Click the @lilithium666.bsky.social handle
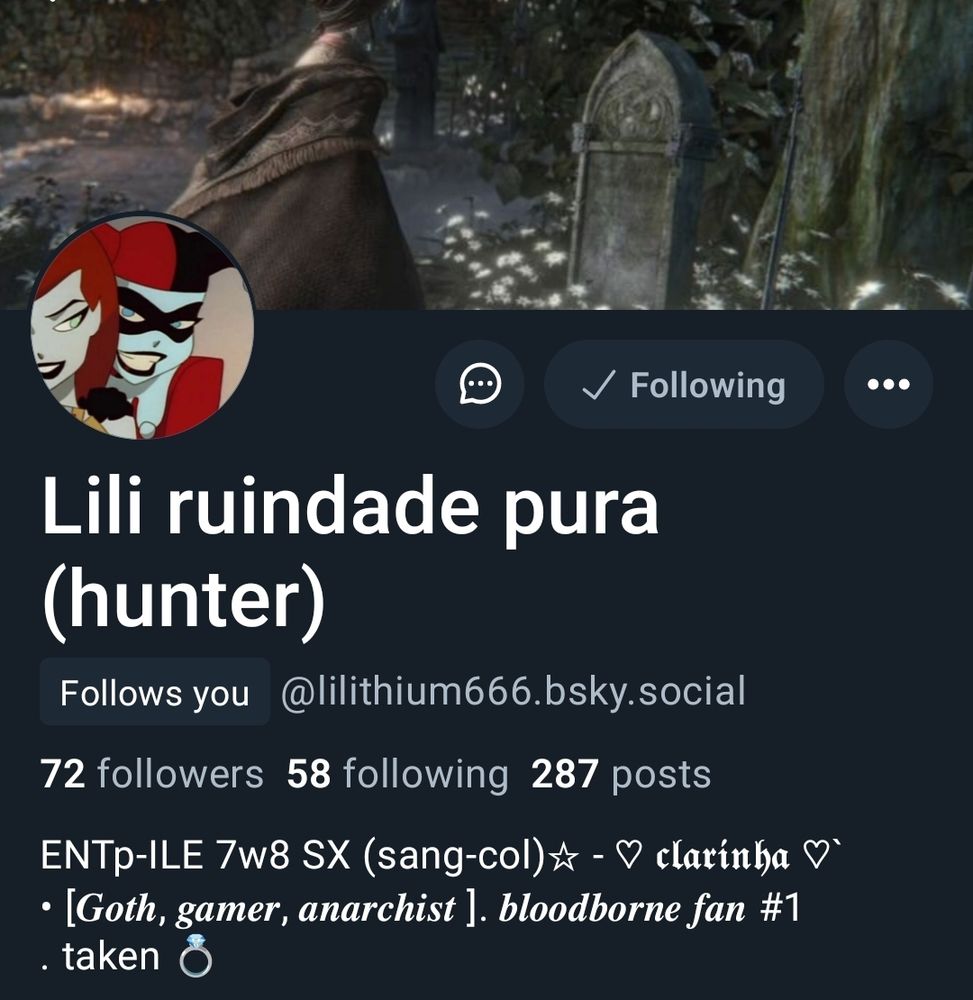Viewport: 973px width, 1000px height. pos(513,692)
